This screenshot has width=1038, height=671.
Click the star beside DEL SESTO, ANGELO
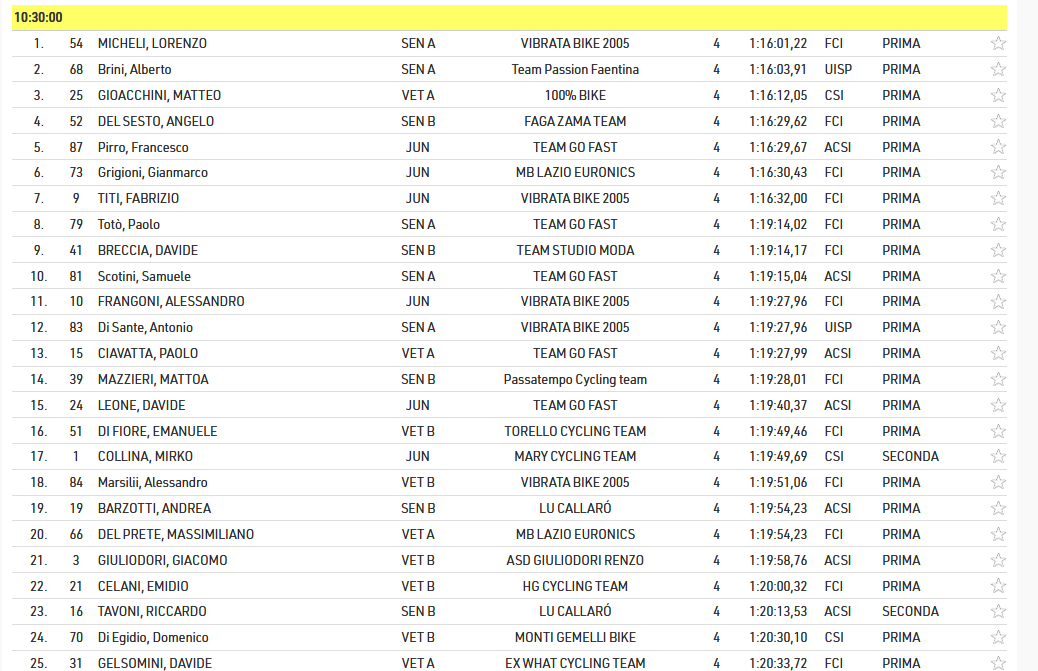(x=998, y=122)
